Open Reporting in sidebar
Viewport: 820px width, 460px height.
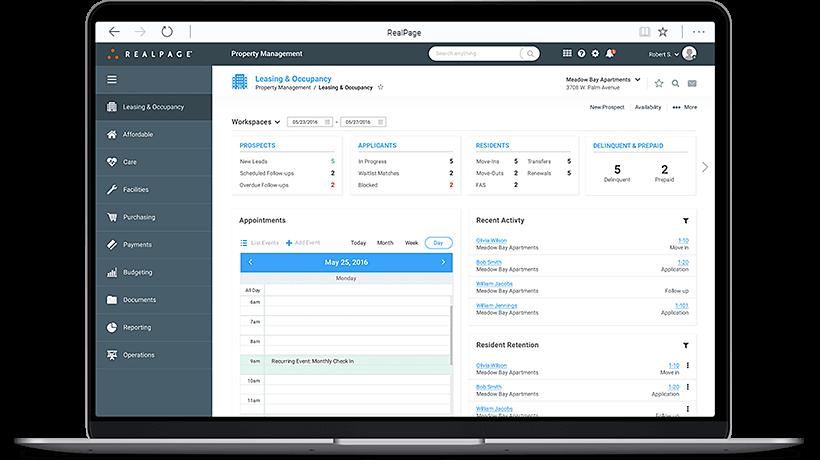(154, 327)
